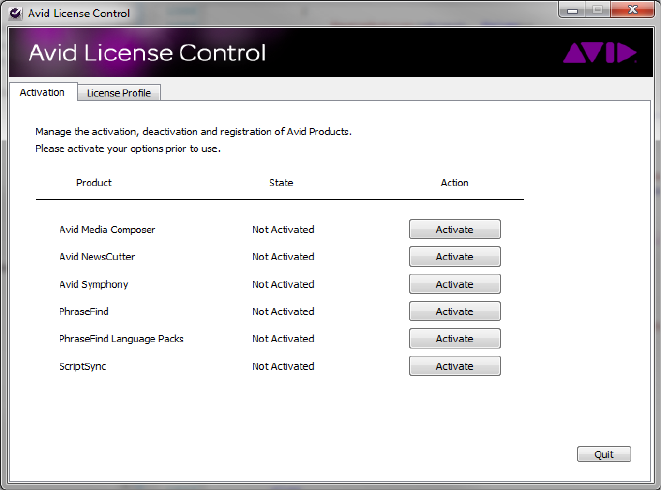Viewport: 661px width, 490px height.
Task: Click Not Activated state for Avid Symphony
Action: [283, 284]
